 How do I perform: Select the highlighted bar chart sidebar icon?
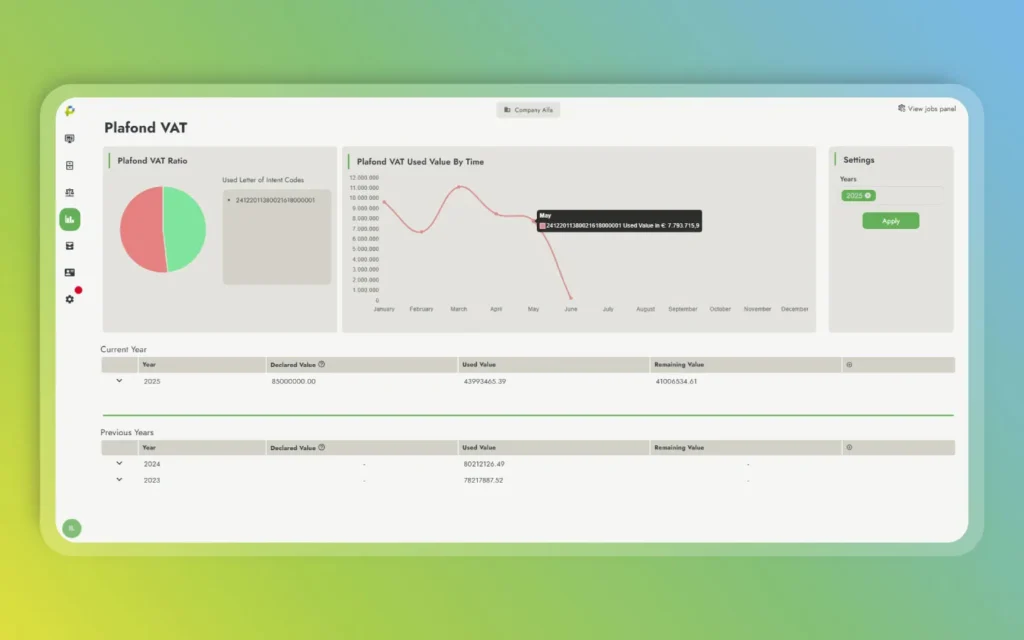pos(69,219)
